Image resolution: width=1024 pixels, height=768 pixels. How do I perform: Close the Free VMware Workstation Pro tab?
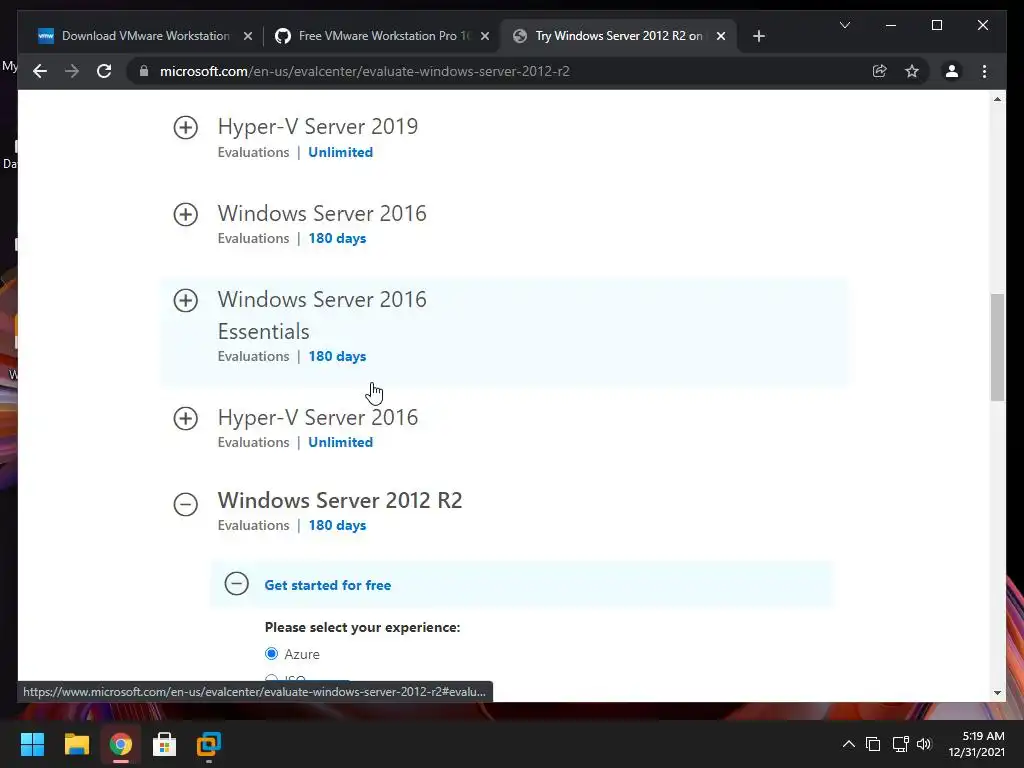485,36
